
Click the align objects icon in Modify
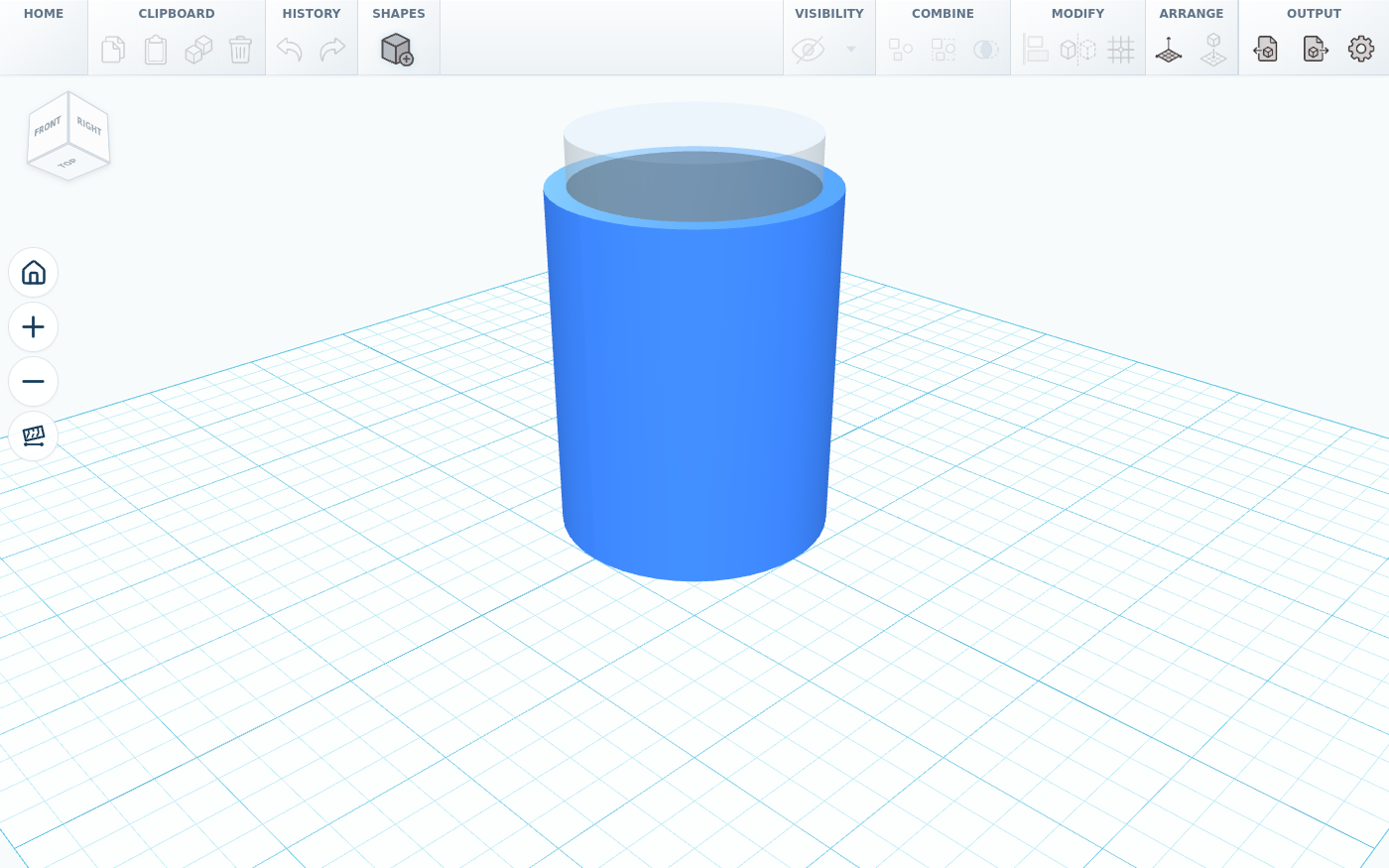pos(1036,50)
